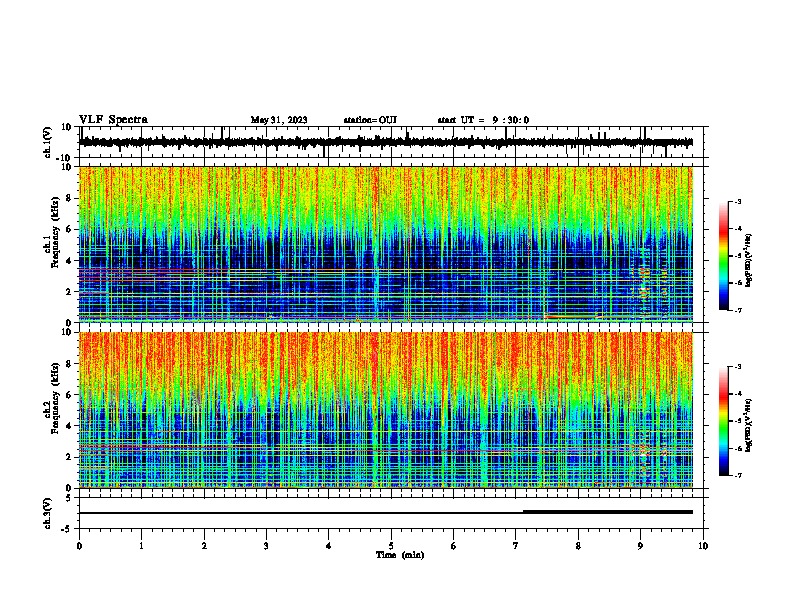Viewport: 792px width, 612px height.
Task: Click the ch.1 color bar 'log(PSD)' label
Action: (748, 260)
